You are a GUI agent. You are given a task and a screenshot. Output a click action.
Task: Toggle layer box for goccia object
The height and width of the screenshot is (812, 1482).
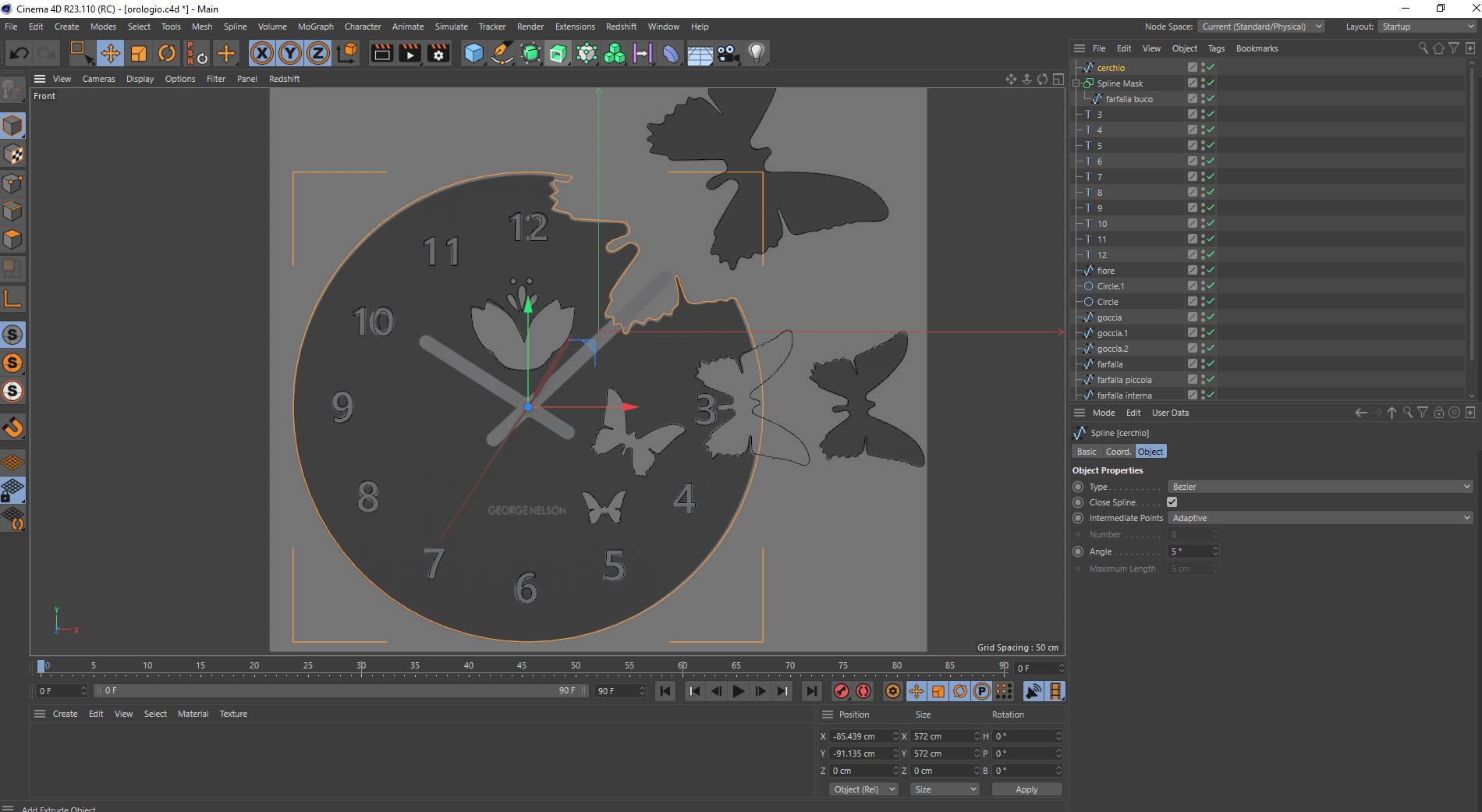1192,317
